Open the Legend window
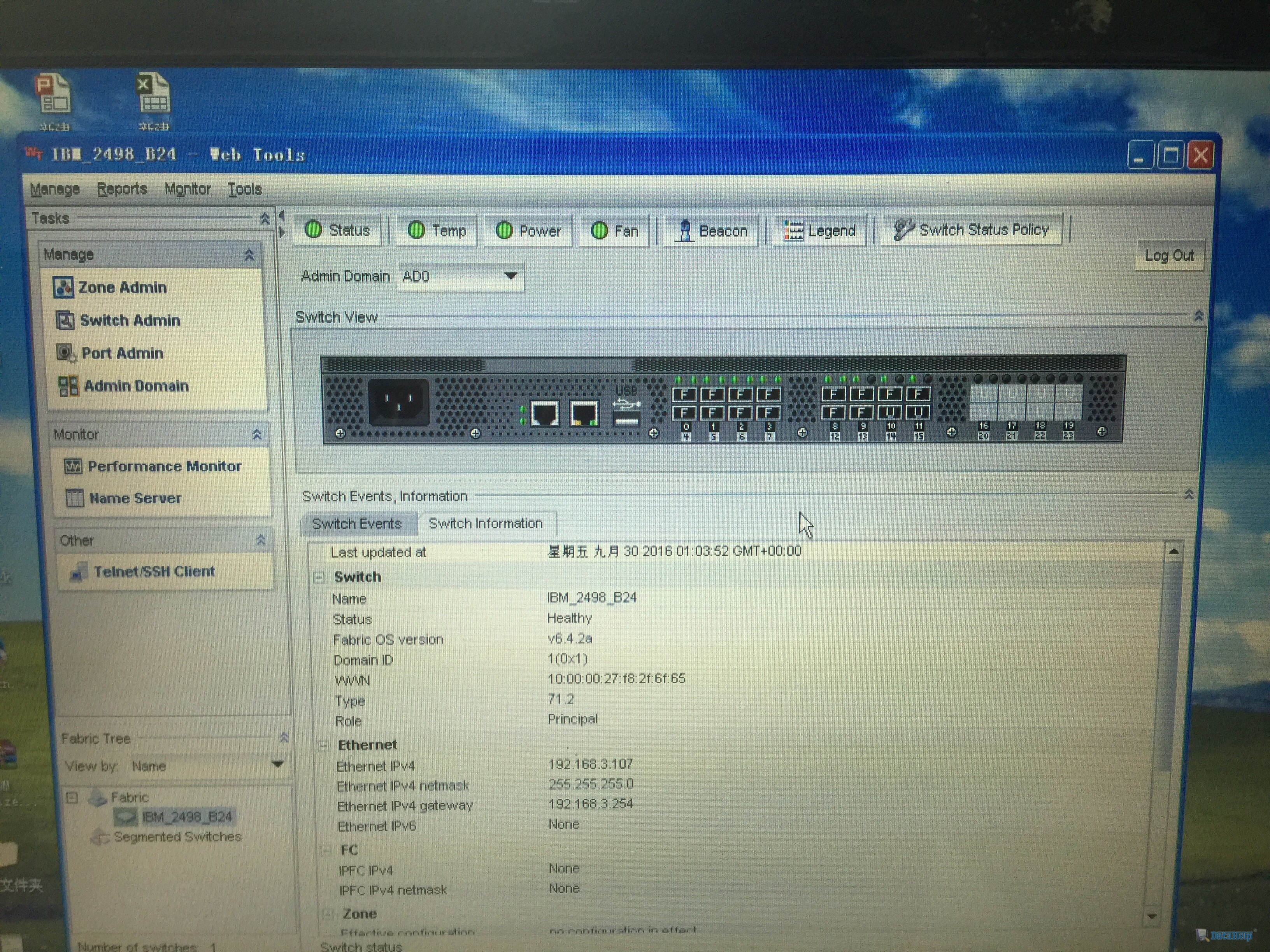Image resolution: width=1270 pixels, height=952 pixels. pos(820,231)
